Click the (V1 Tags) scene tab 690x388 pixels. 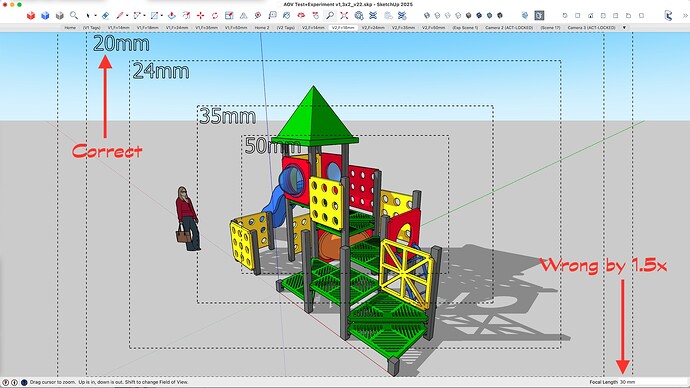92,27
